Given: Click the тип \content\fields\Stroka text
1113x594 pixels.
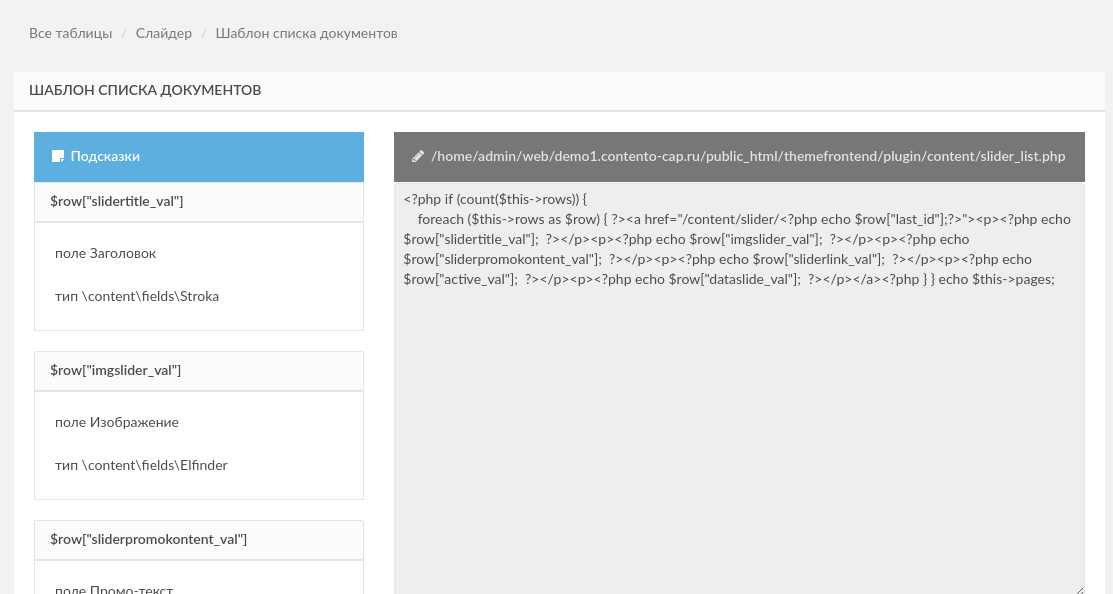Looking at the screenshot, I should pos(137,297).
